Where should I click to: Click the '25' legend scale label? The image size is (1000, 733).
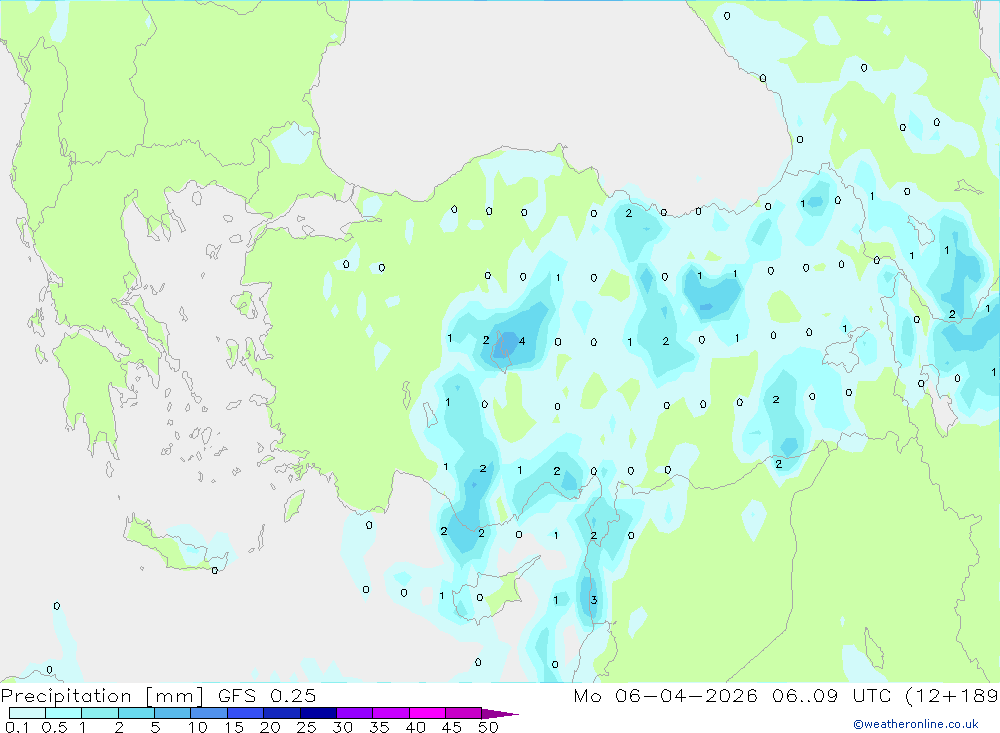[307, 727]
